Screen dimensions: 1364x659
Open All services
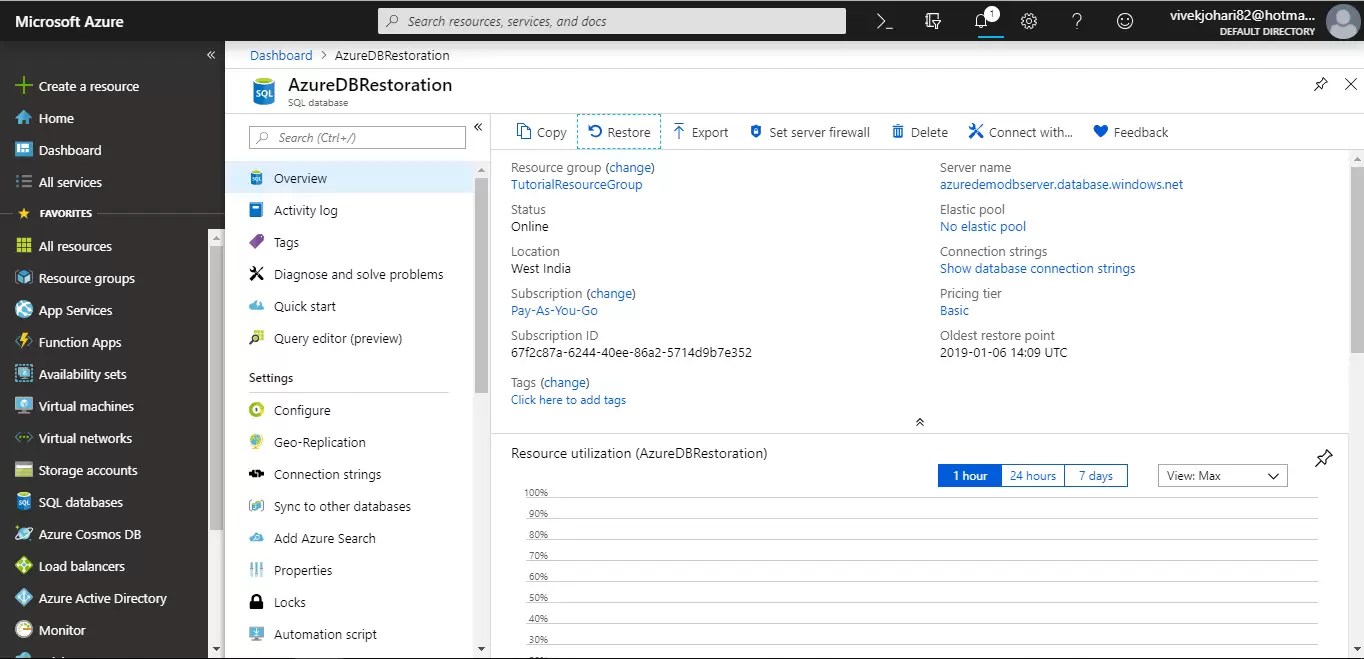pos(59,182)
